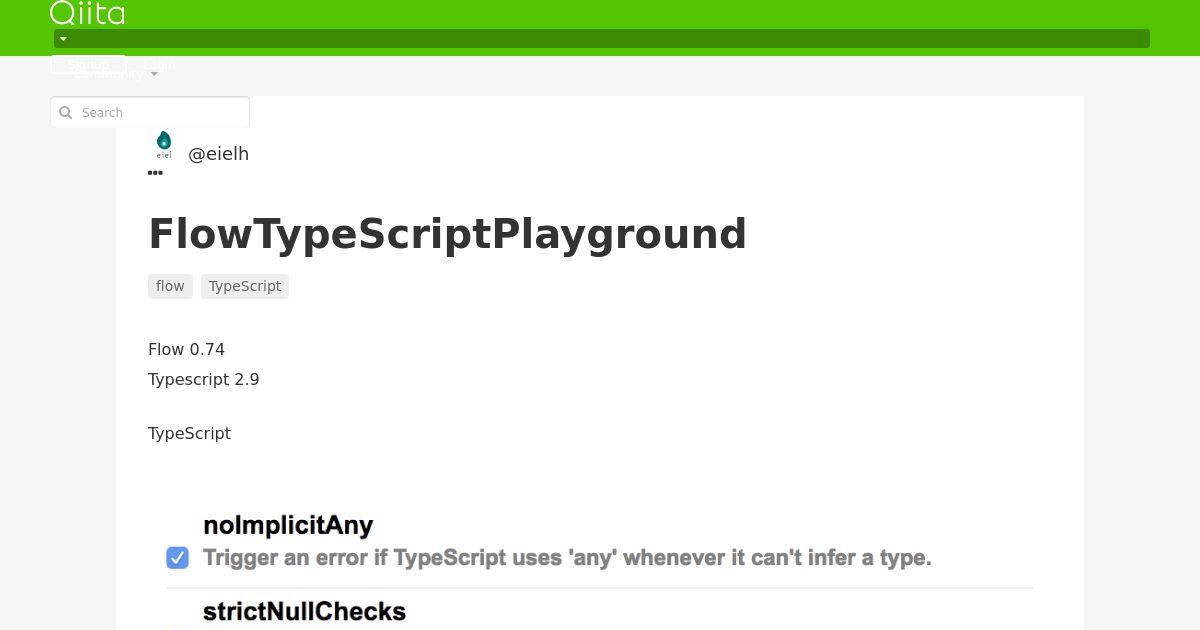The height and width of the screenshot is (630, 1200).
Task: Focus the Search input field
Action: point(150,112)
